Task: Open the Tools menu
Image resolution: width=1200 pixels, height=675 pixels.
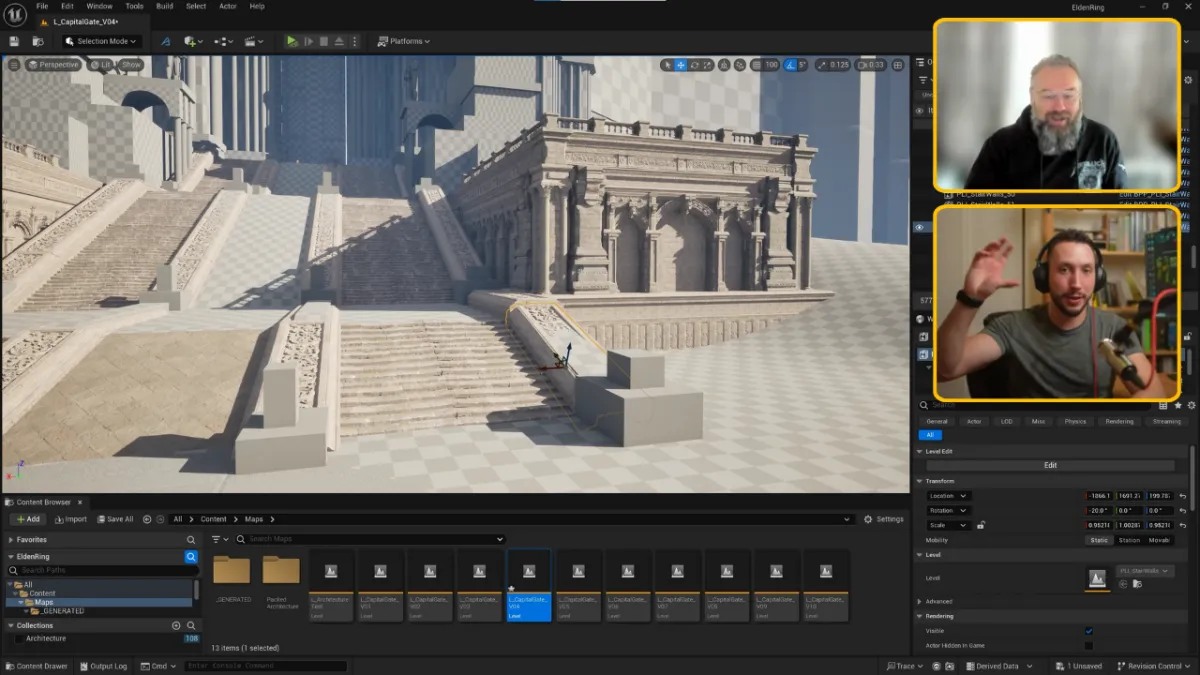Action: 134,6
